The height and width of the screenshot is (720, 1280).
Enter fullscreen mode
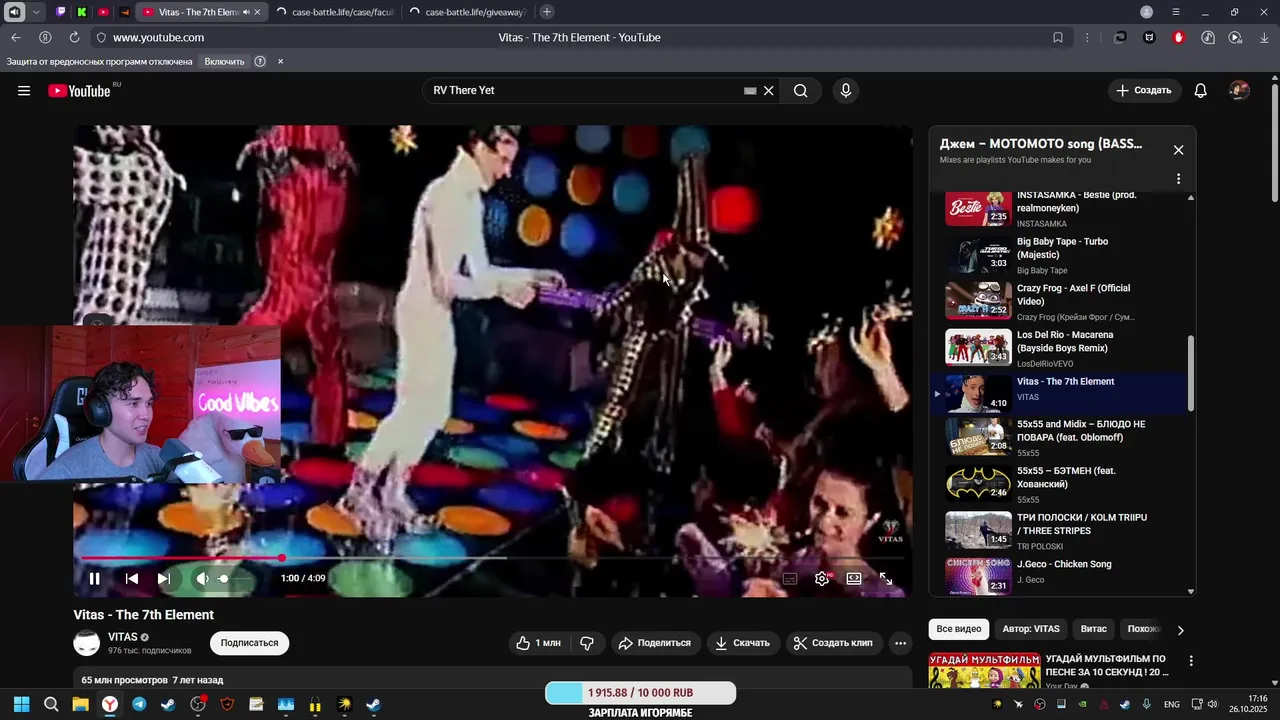pyautogui.click(x=886, y=578)
